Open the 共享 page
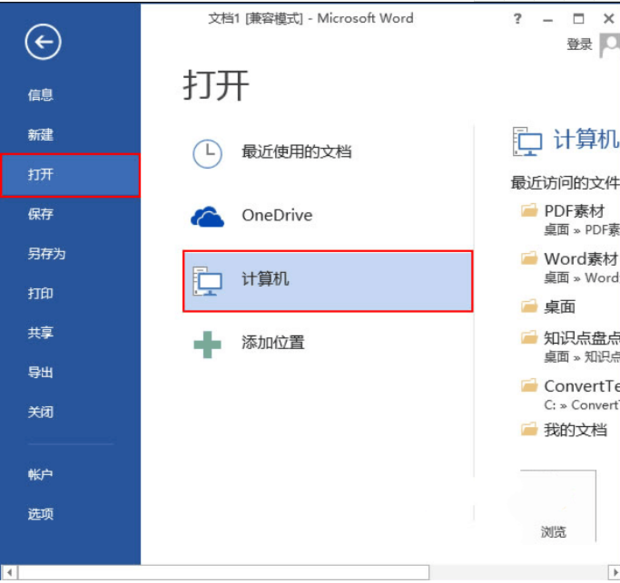 (x=40, y=333)
